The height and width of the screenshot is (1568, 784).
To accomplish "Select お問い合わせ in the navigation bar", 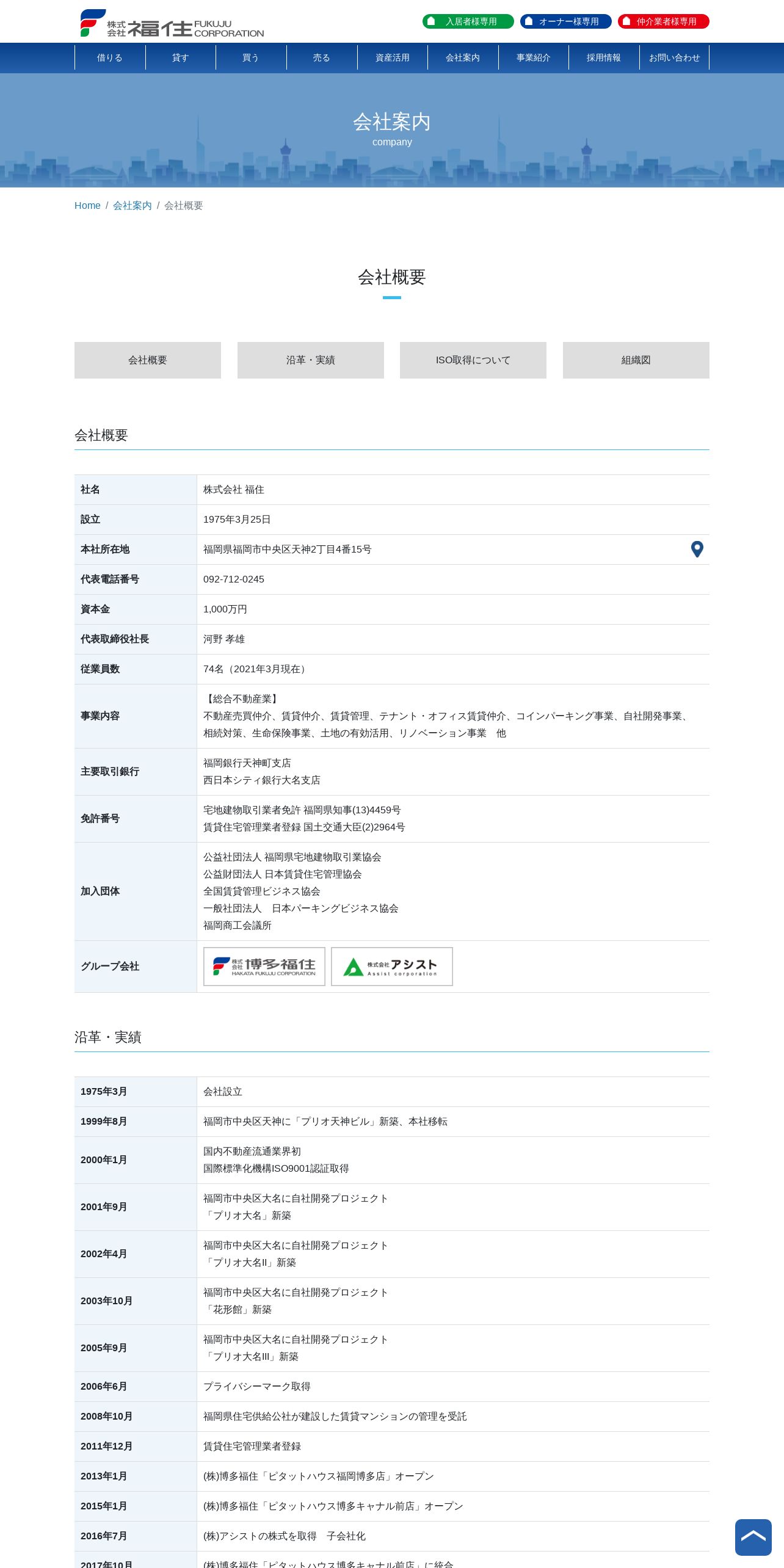I will click(674, 57).
